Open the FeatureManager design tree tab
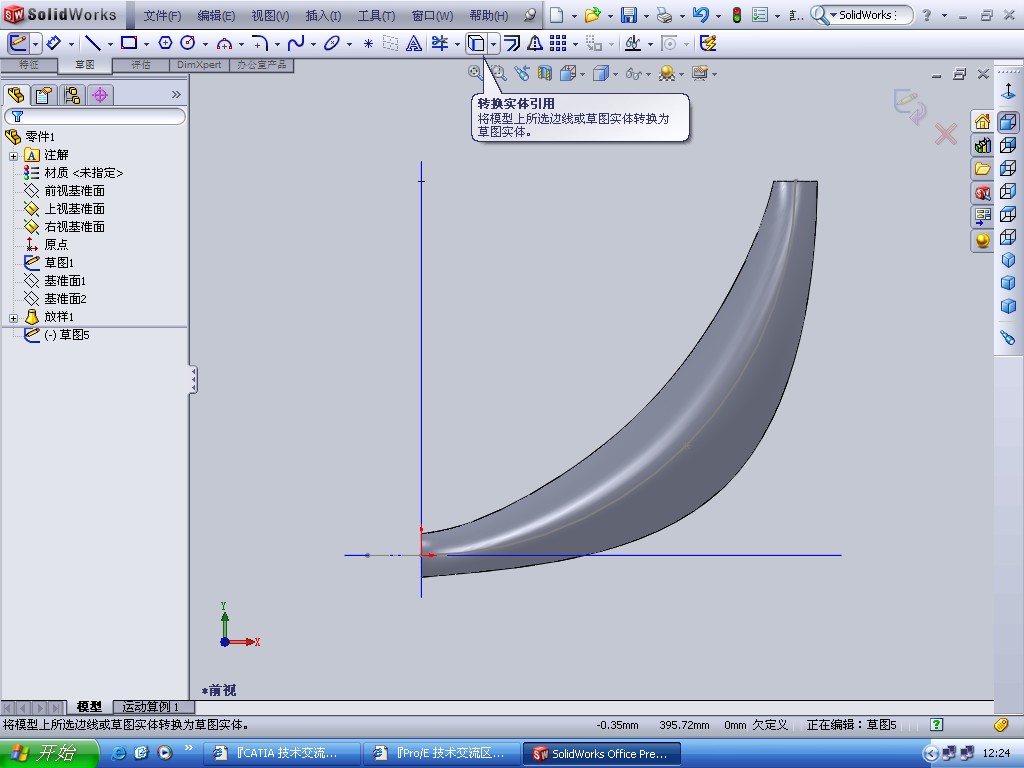1024x768 pixels. click(16, 95)
